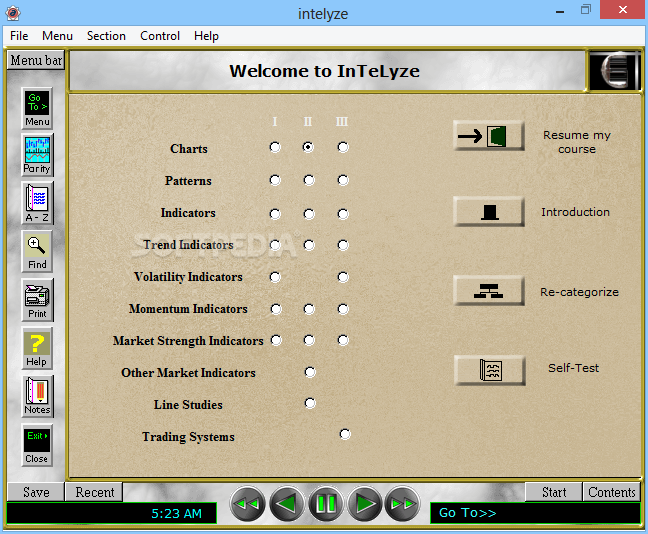Viewport: 648px width, 534px height.
Task: Click the Contents button
Action: (612, 492)
